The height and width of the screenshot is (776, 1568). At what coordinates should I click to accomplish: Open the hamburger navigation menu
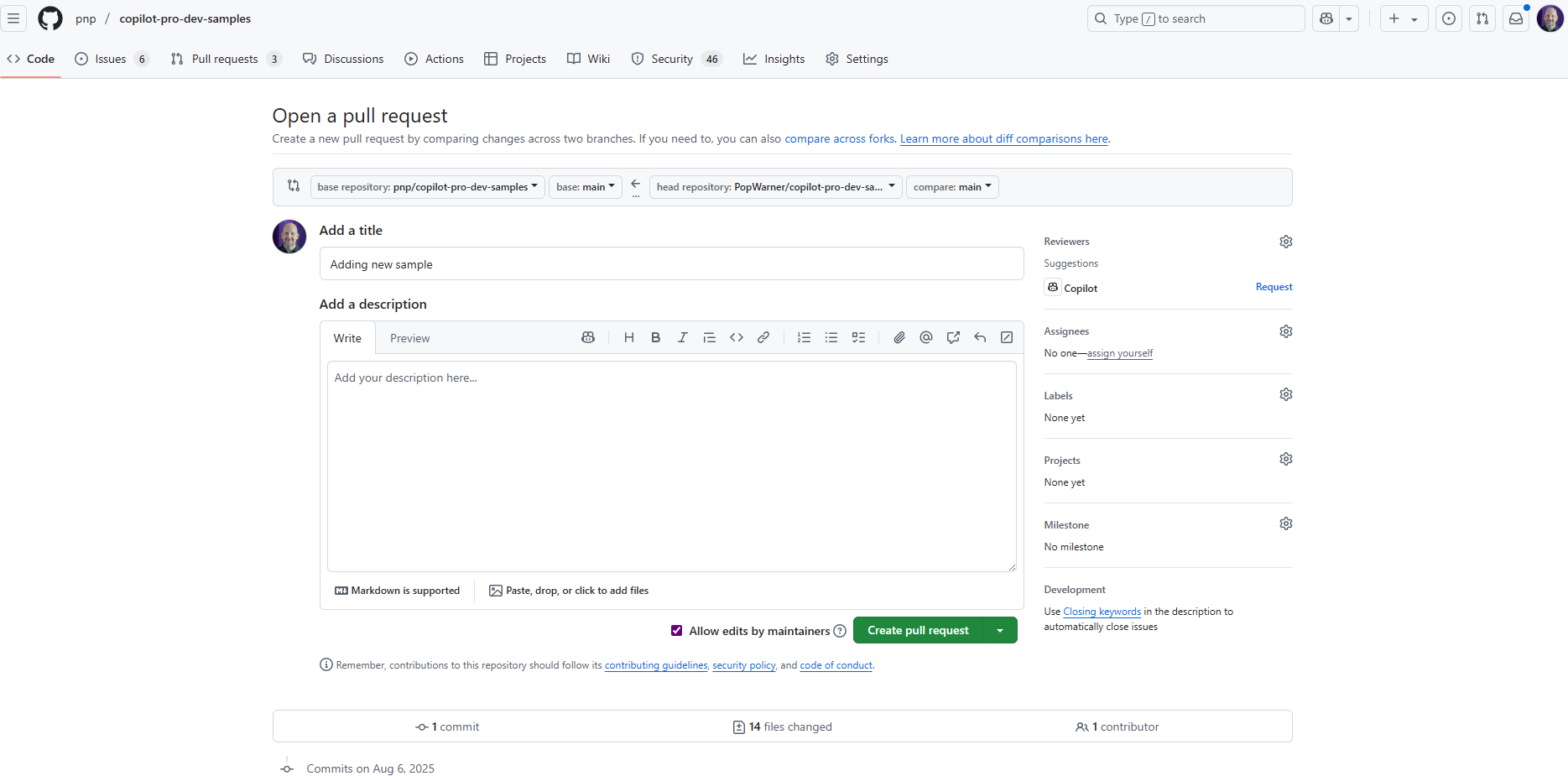point(13,18)
